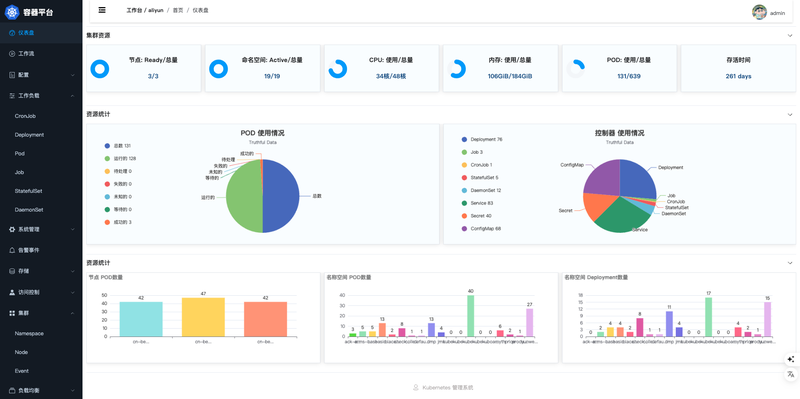
Task: Click the translate language icon at bottom right
Action: coord(791,375)
